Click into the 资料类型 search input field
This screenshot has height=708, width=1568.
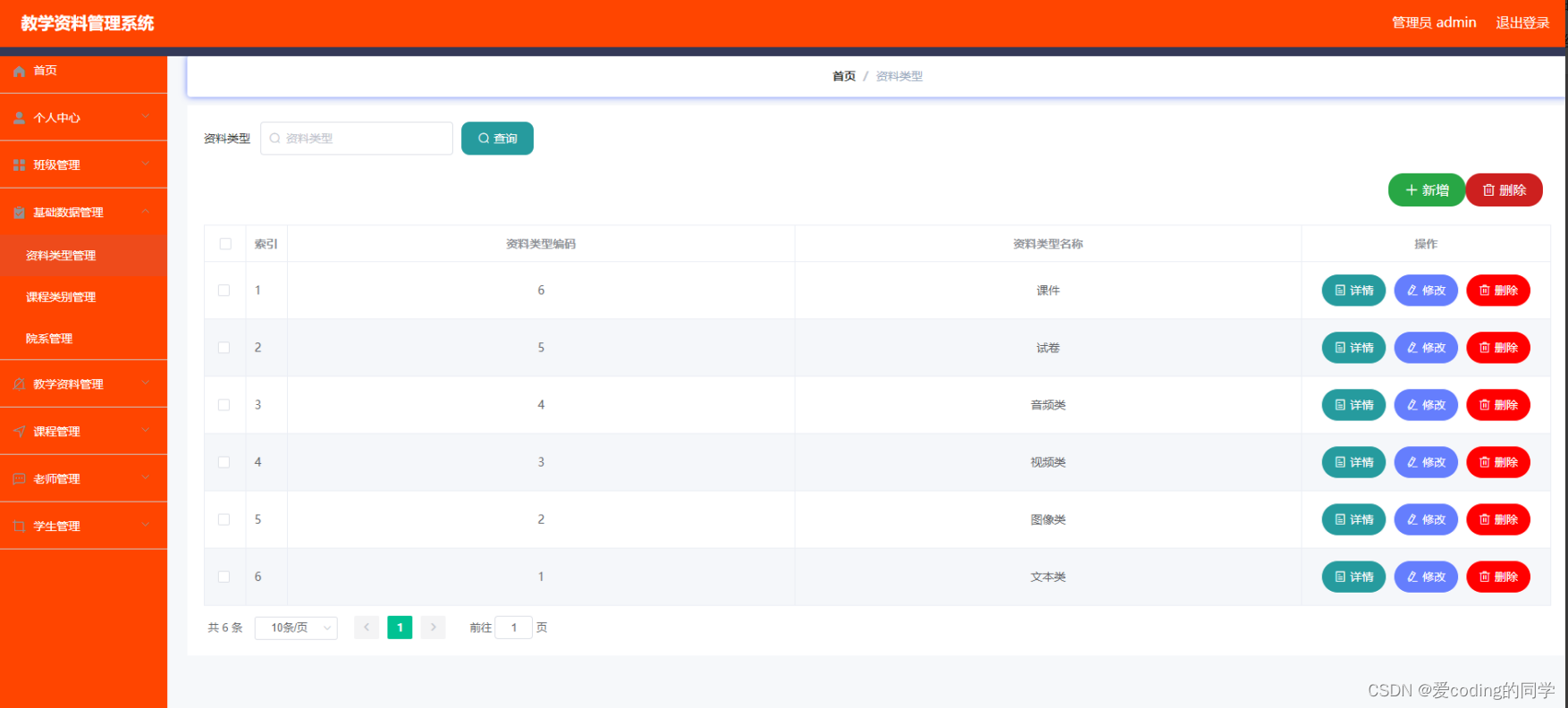point(357,139)
